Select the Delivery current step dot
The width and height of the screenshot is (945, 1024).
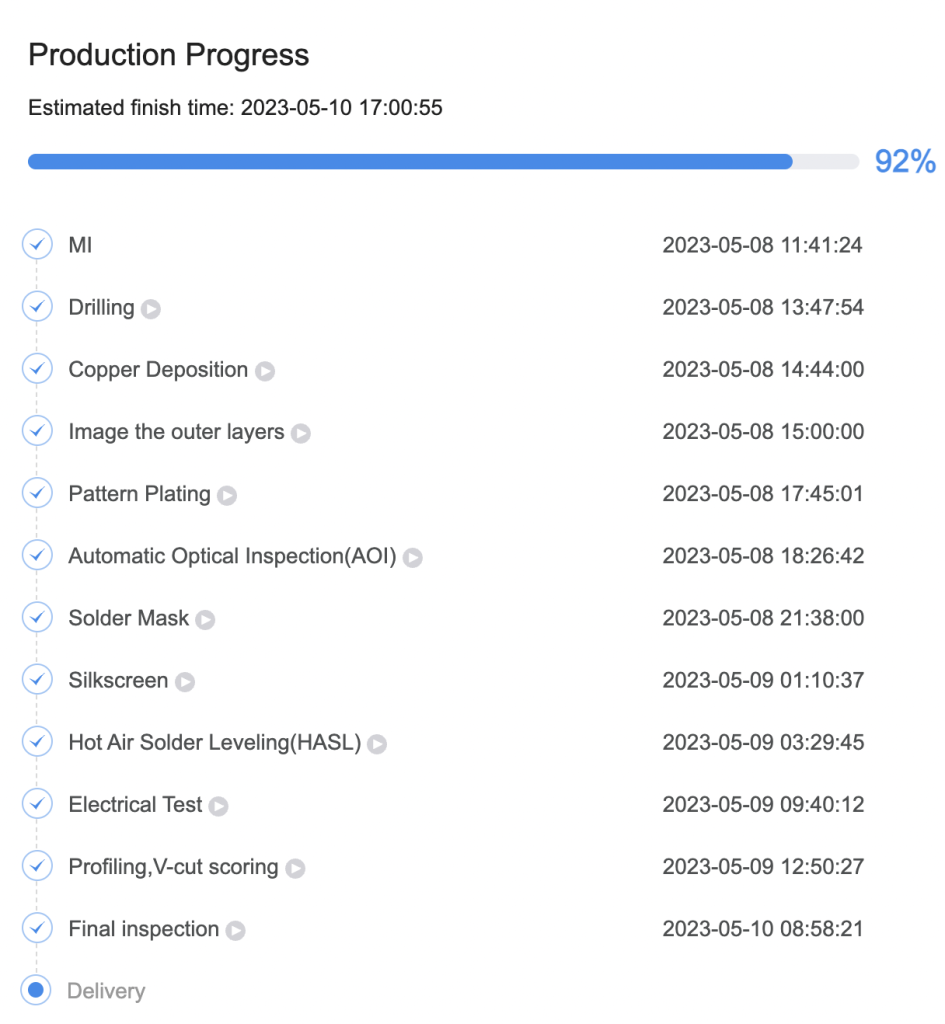click(x=37, y=990)
